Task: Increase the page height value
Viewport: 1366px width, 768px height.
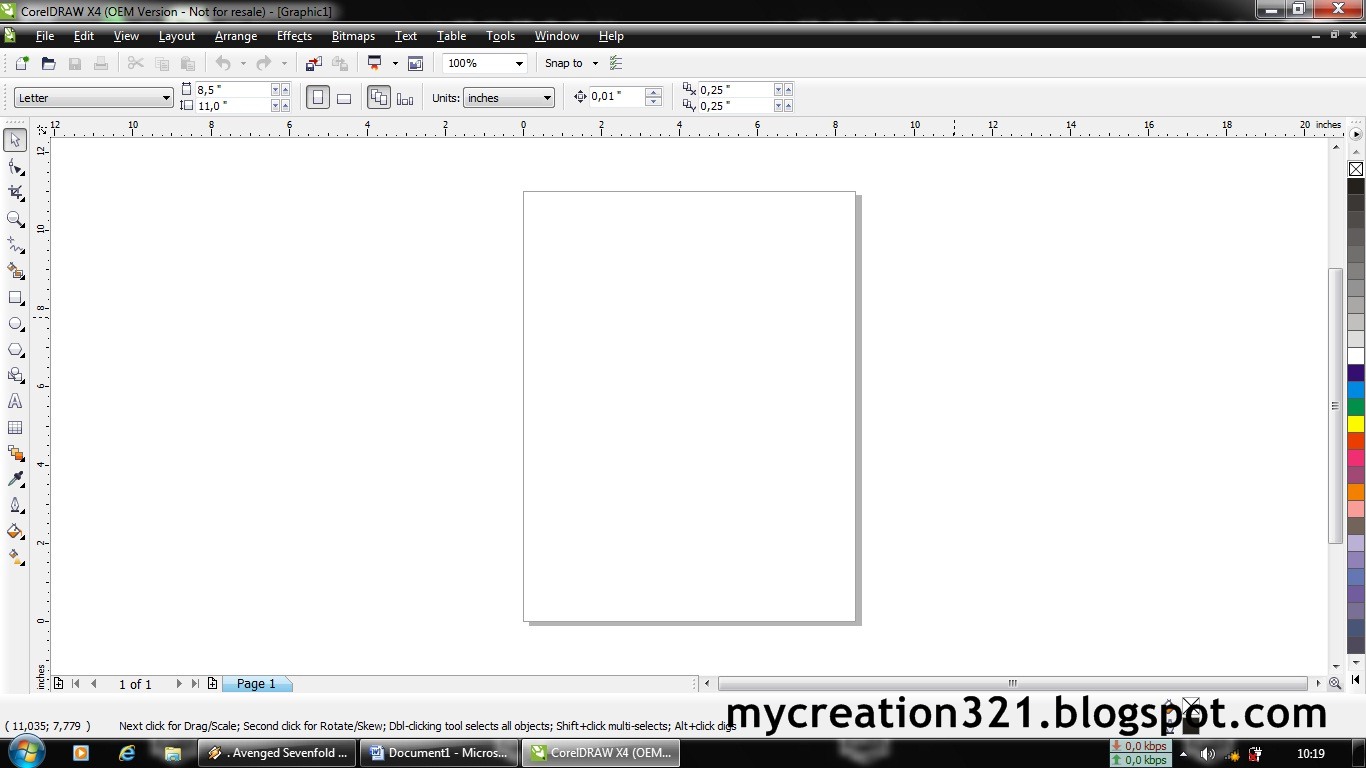Action: point(286,103)
